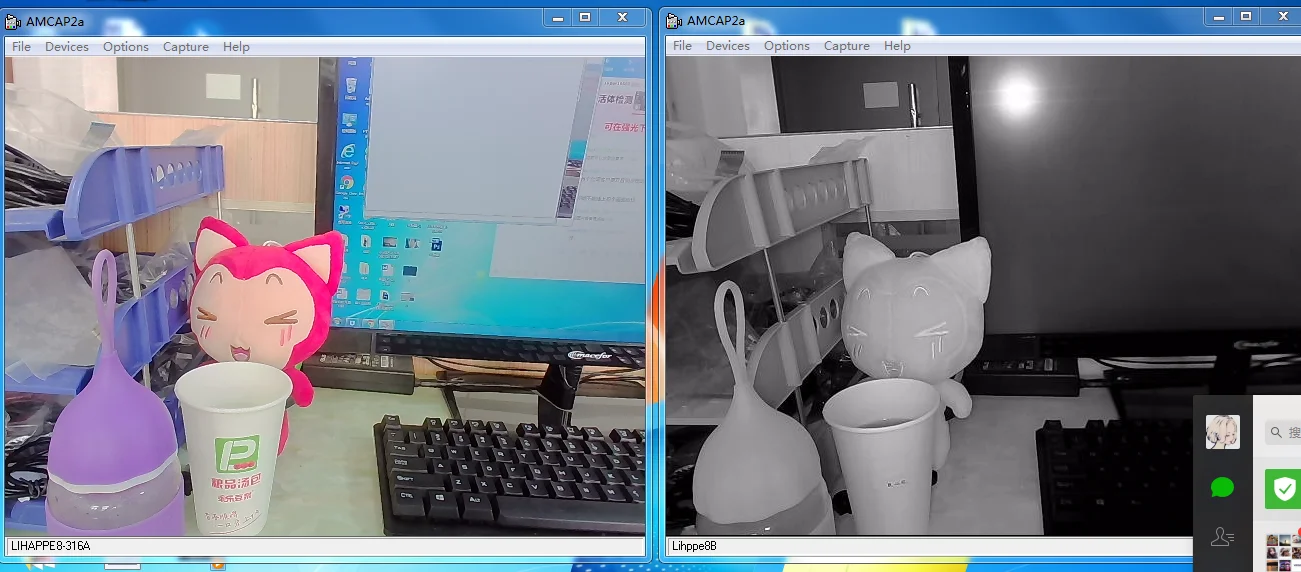Open the green Chats icon in WeChat sidebar
1301x572 pixels.
[1222, 487]
